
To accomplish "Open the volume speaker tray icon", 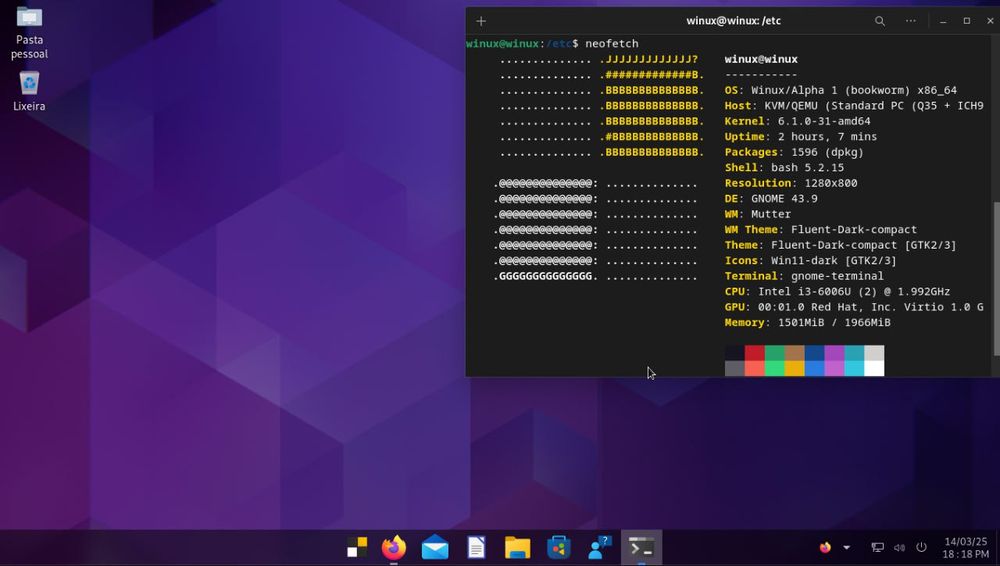I will (899, 547).
